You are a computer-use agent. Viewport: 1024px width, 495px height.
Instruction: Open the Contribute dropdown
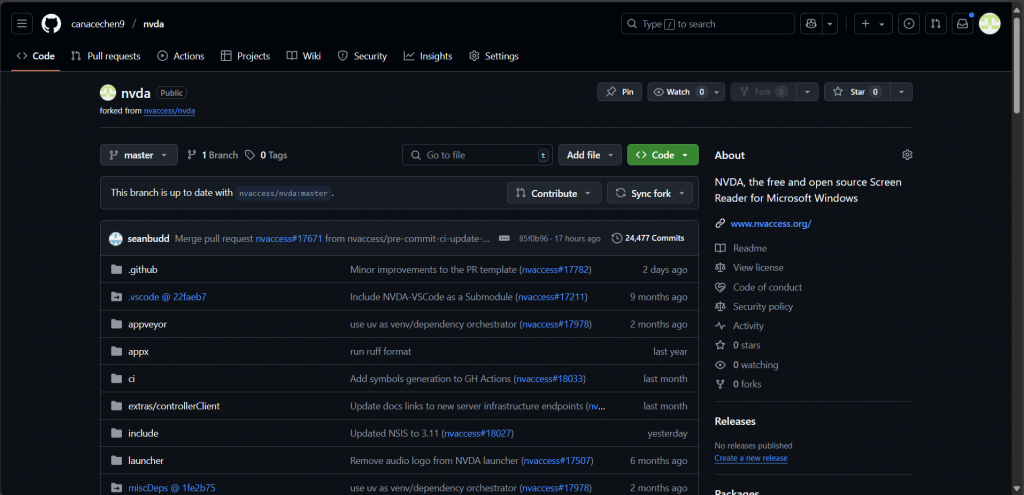554,193
